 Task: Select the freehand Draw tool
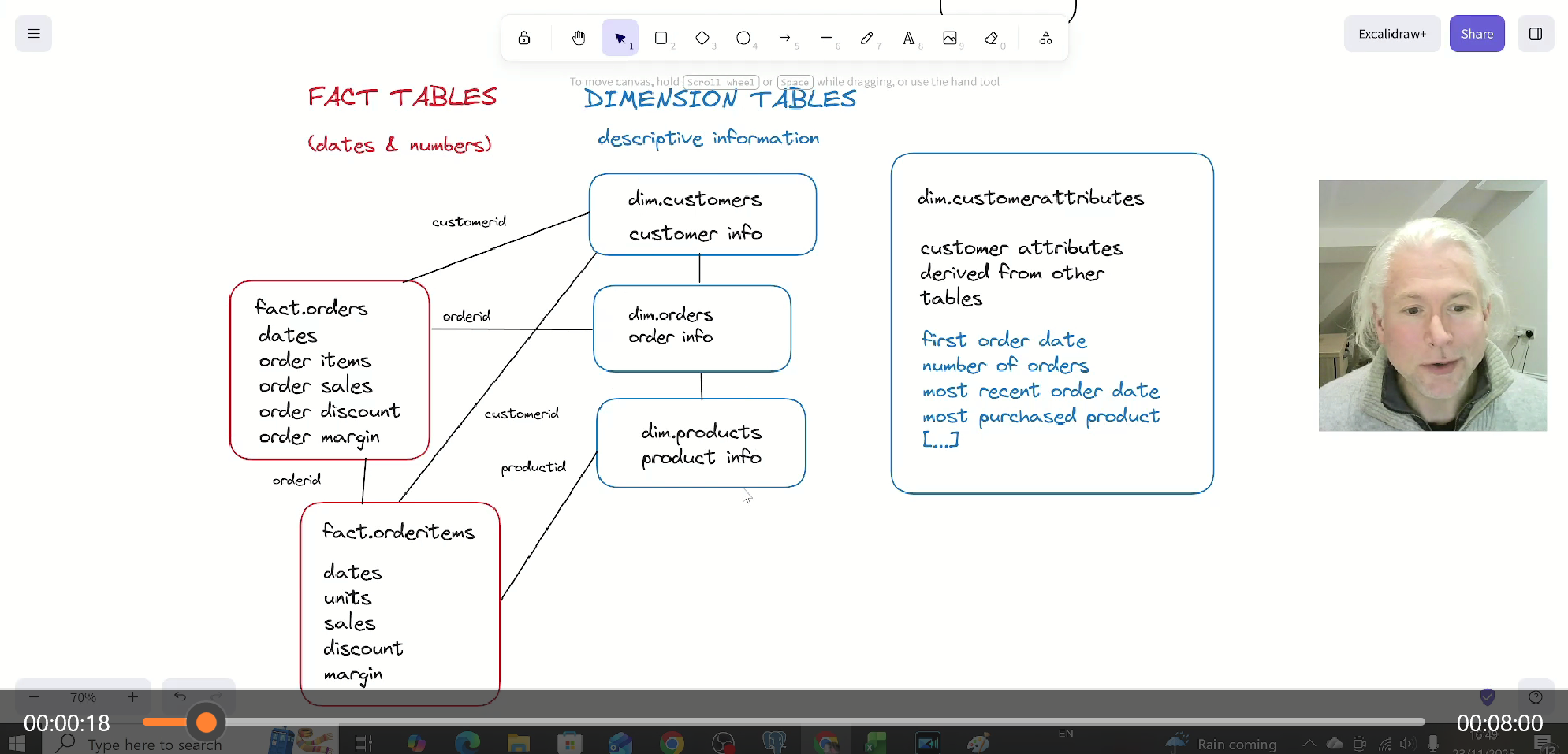tap(867, 38)
